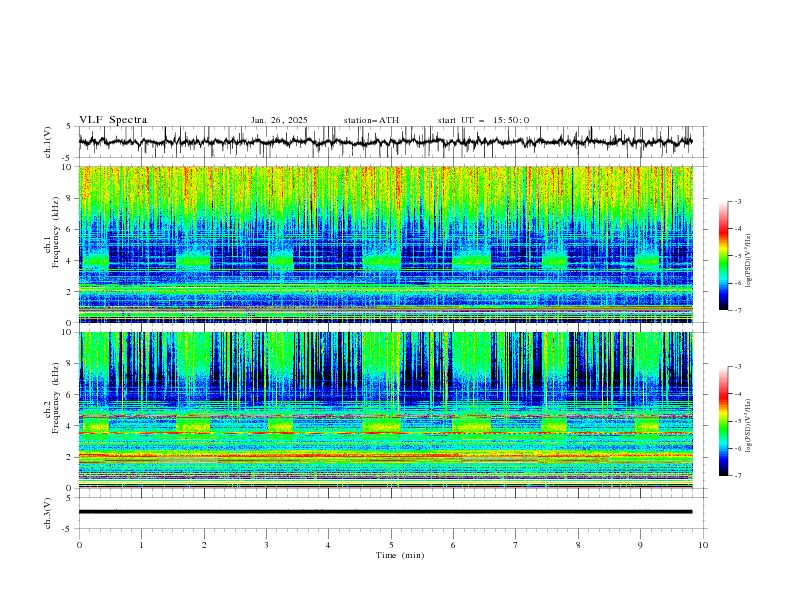Click the 'ch.1(V)' waveform axis label

pyautogui.click(x=48, y=142)
